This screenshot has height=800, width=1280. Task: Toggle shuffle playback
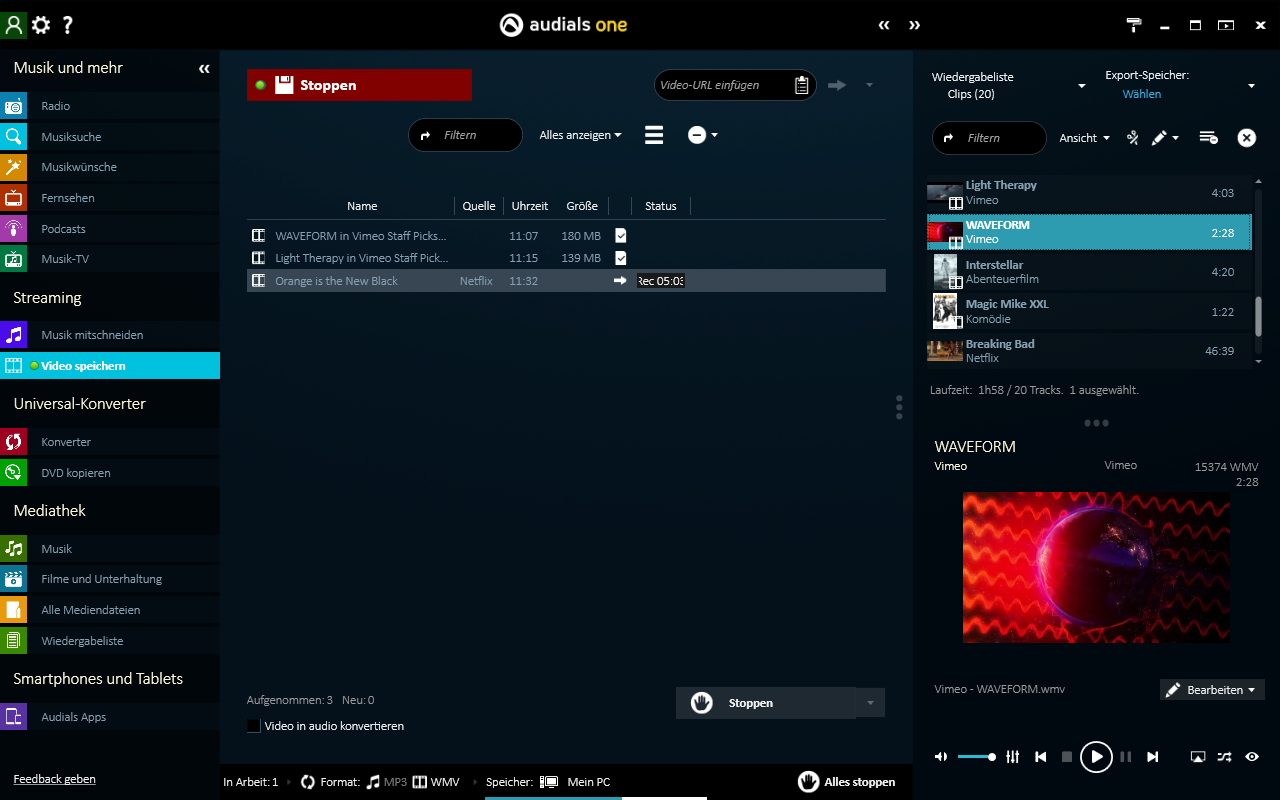pos(1225,757)
